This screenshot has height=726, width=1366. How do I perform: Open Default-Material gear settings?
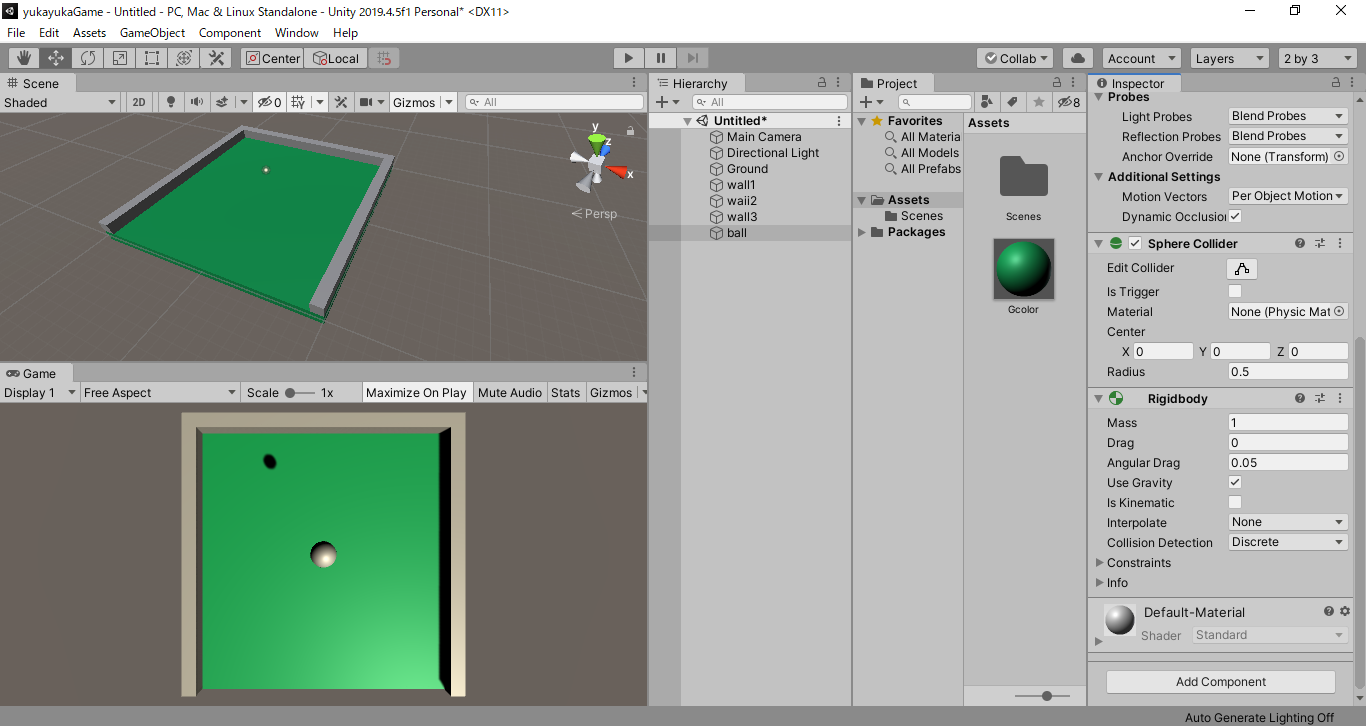tap(1345, 611)
